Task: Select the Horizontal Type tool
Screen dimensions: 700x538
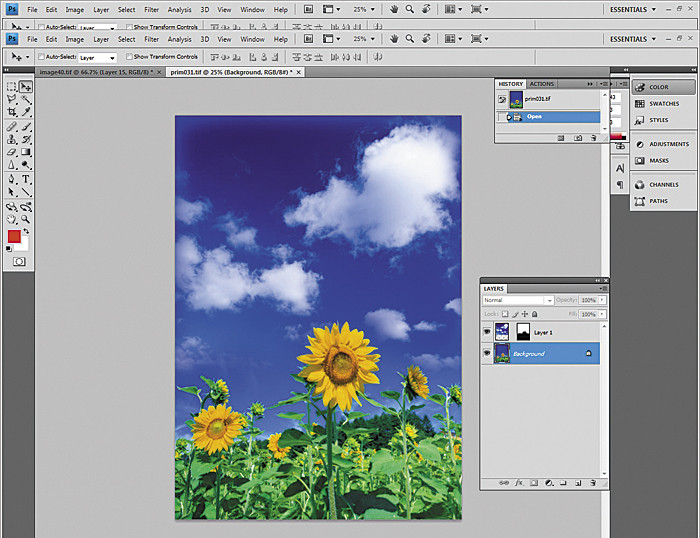Action: coord(25,179)
